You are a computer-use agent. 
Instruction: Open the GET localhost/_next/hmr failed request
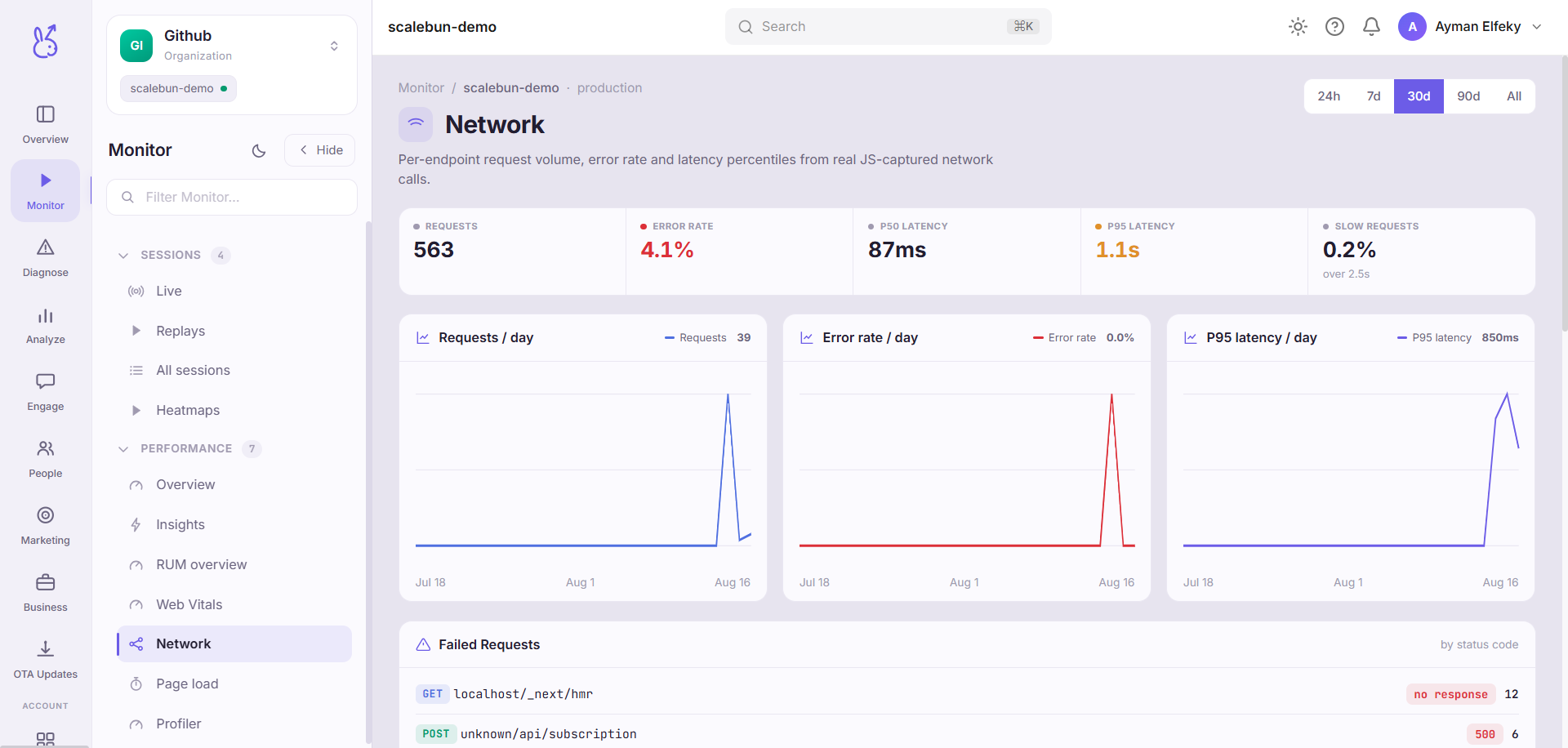pyautogui.click(x=967, y=694)
